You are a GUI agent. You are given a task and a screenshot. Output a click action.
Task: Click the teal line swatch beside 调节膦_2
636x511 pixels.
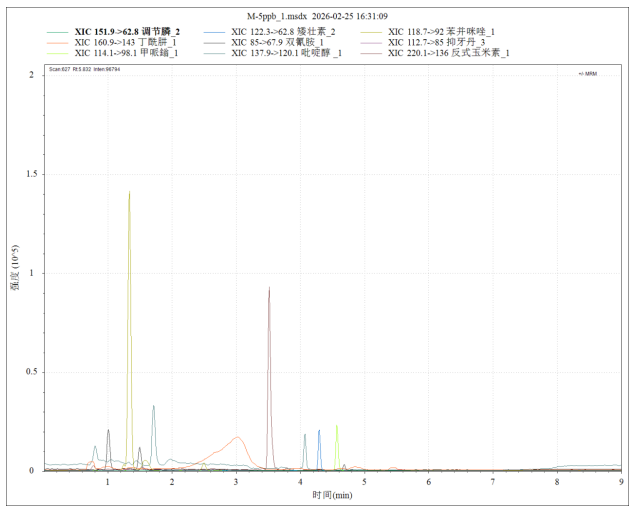tap(58, 32)
